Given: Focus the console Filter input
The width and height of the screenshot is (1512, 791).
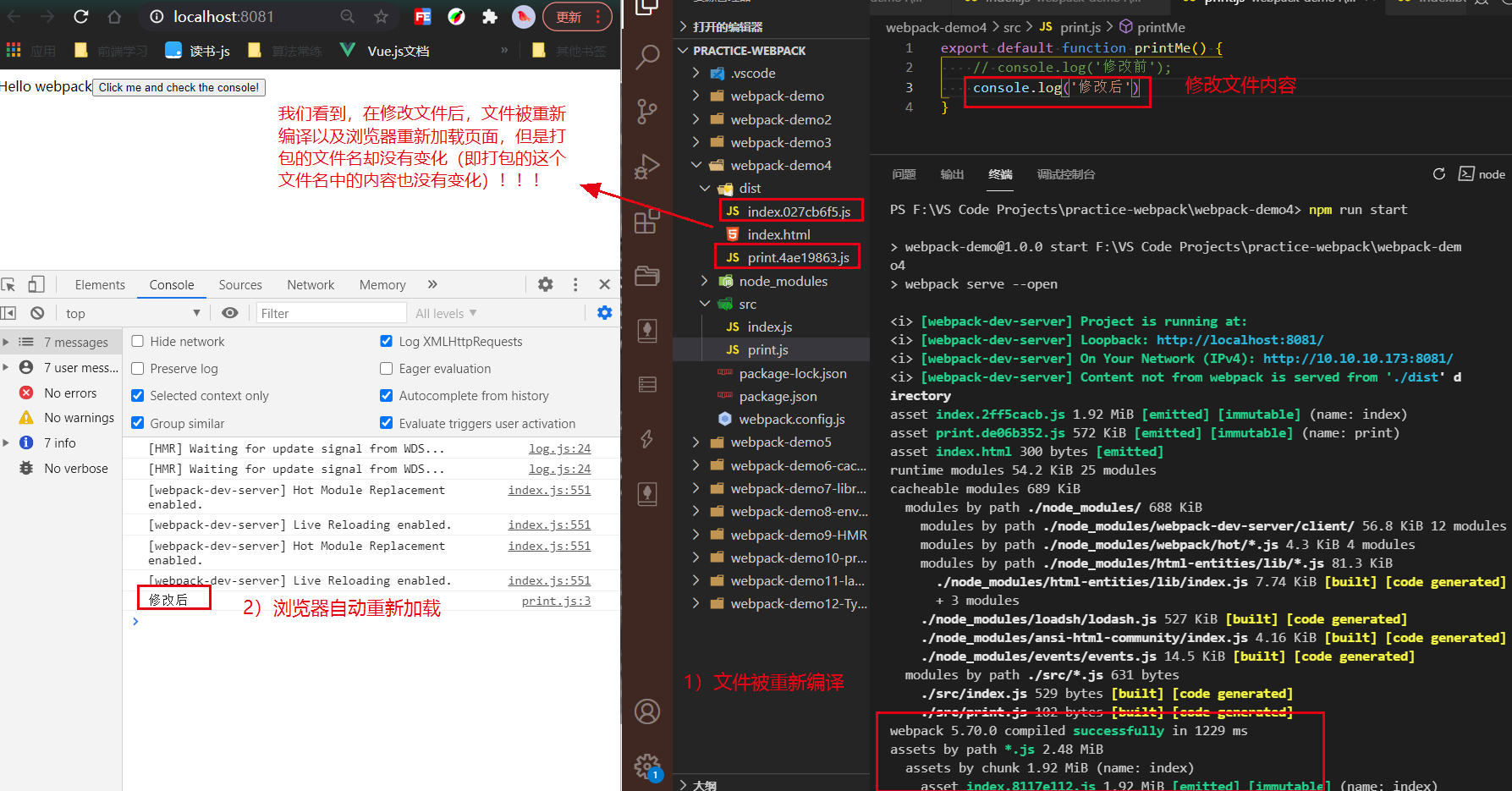Looking at the screenshot, I should 331,313.
